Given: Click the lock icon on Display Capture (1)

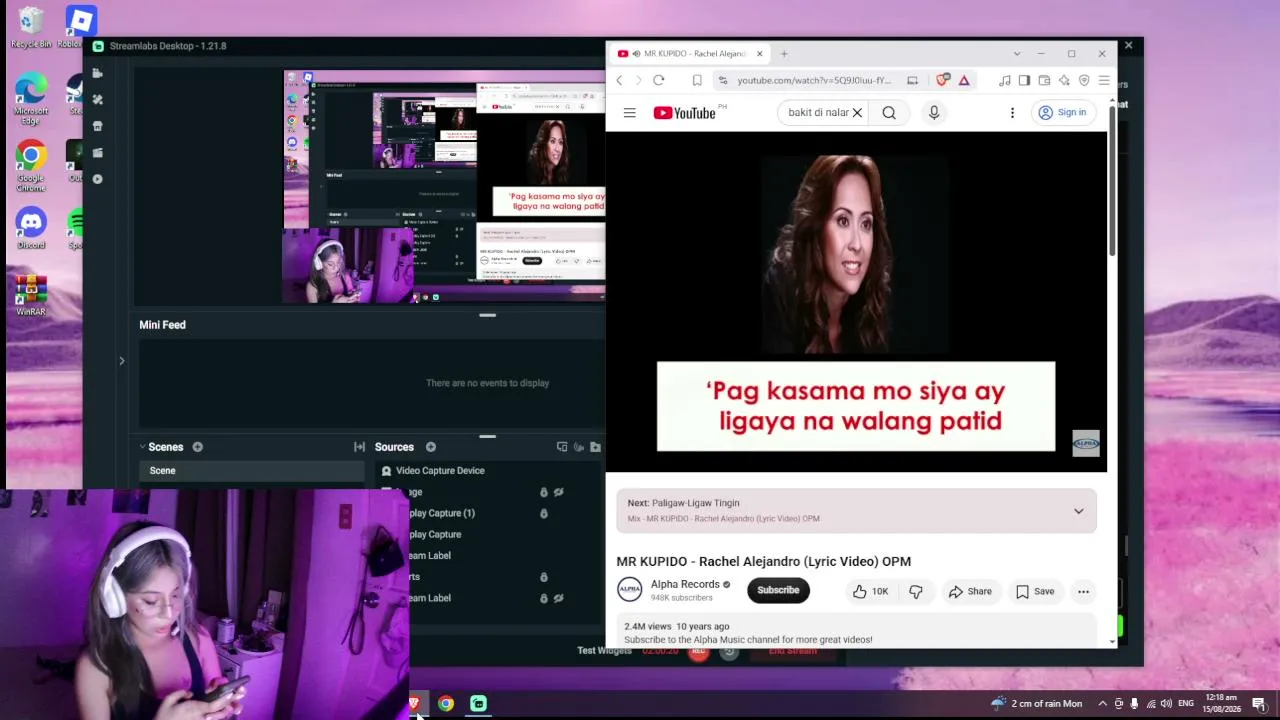Looking at the screenshot, I should tap(544, 514).
